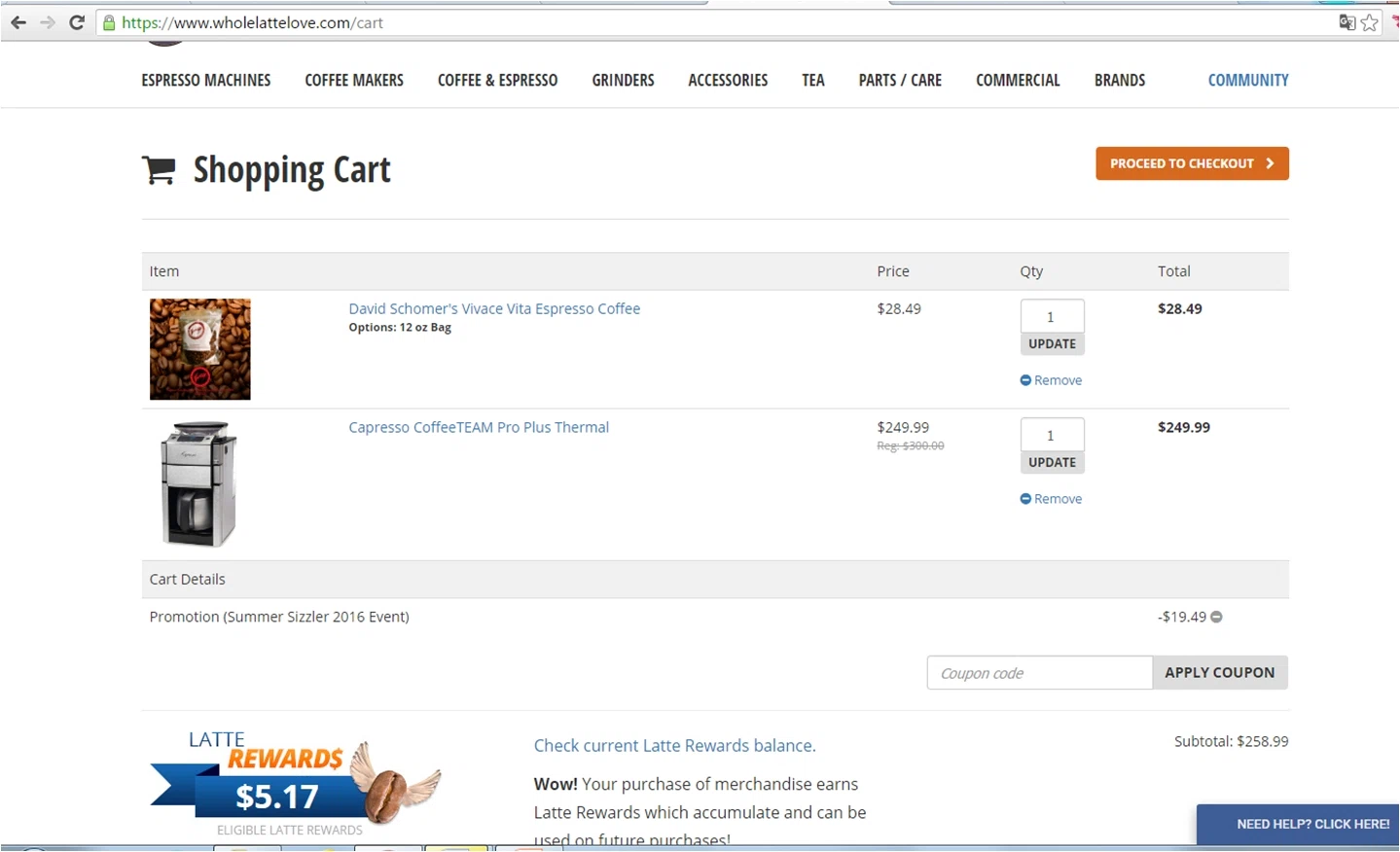1400x852 pixels.
Task: Reload the page with refresh icon
Action: 77,22
